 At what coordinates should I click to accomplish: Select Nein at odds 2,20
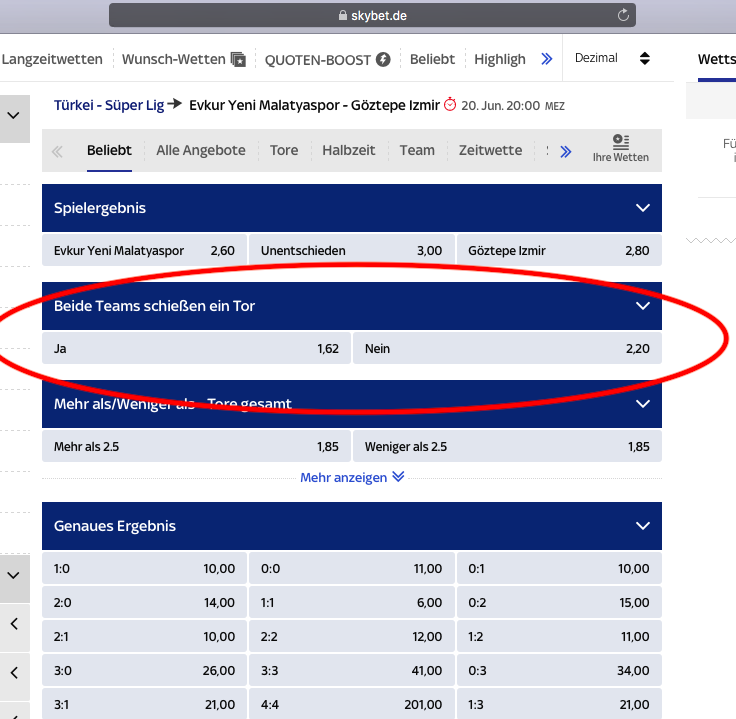[x=507, y=348]
